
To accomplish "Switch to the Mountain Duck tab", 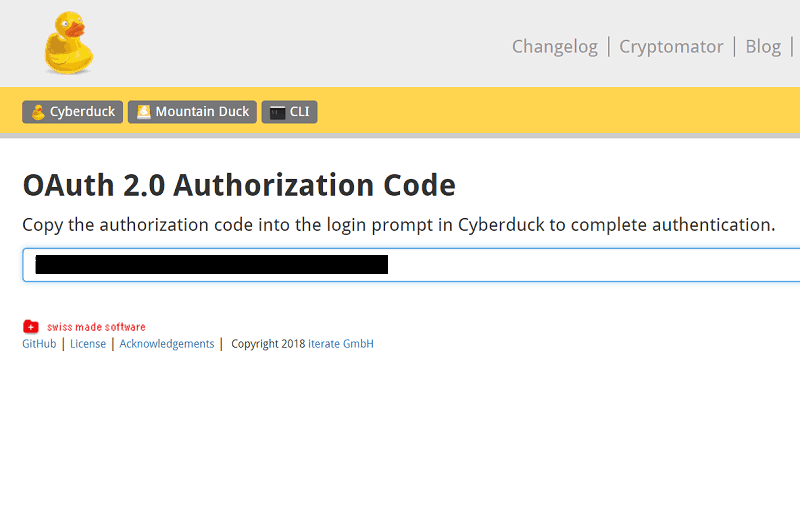I will coord(192,112).
